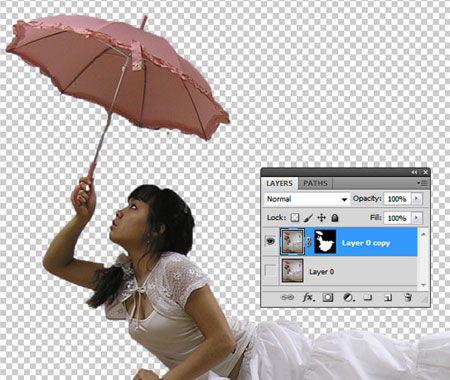Image resolution: width=450 pixels, height=380 pixels.
Task: Create a new group folder icon
Action: tap(368, 297)
